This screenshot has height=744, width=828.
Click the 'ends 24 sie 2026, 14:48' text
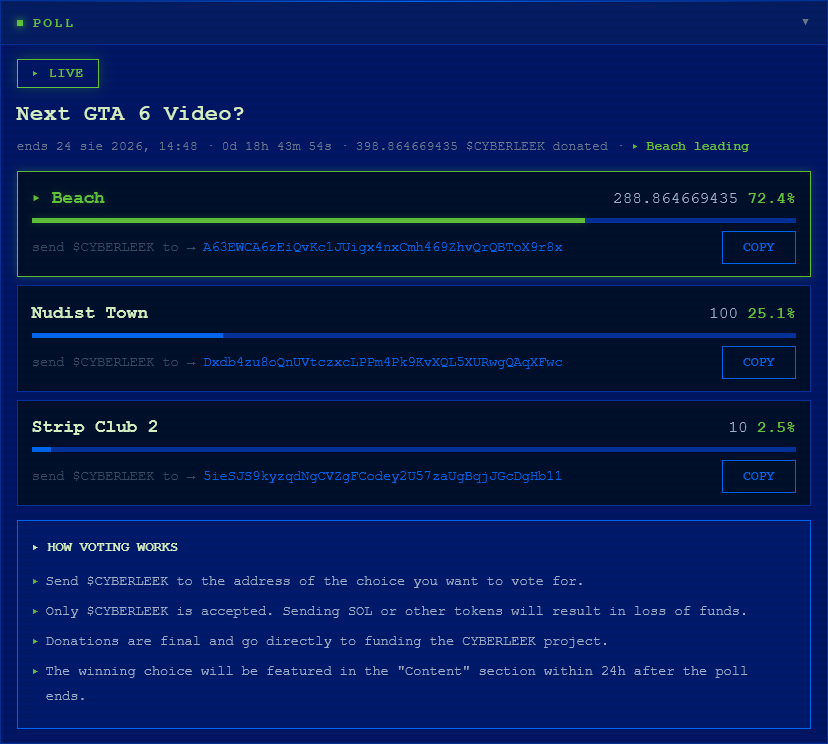coord(107,146)
